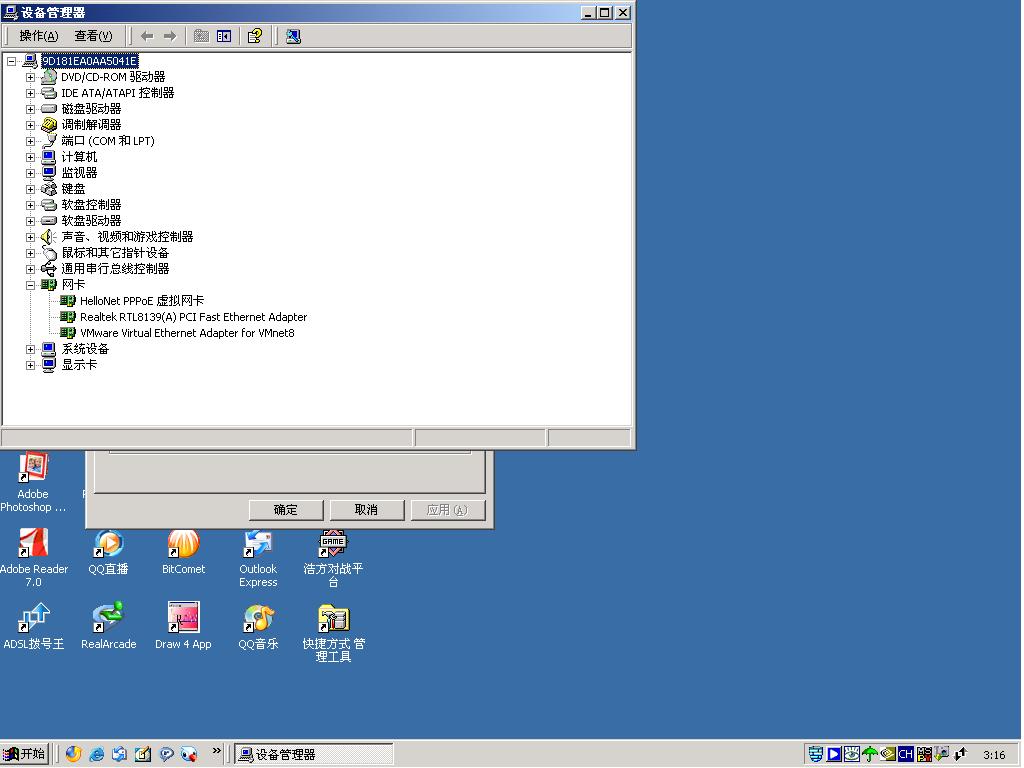Click the 应用(A) button in background dialog

[447, 510]
